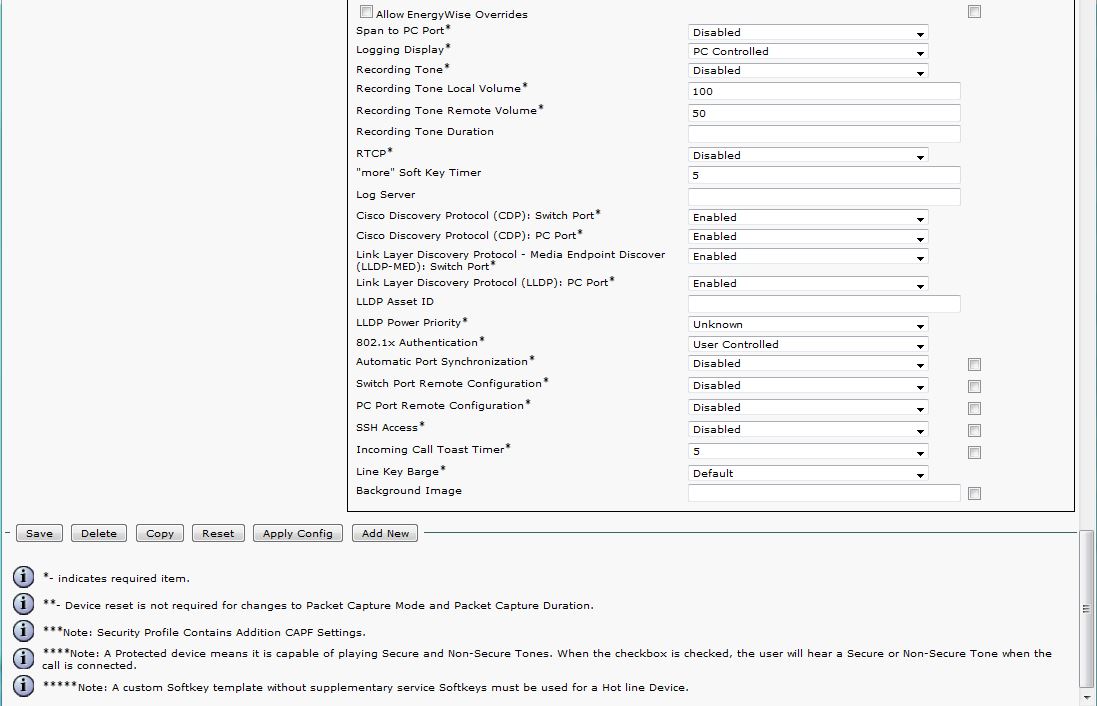Open the LLDP Power Priority dropdown
Screen dimensions: 1097x706
[808, 325]
